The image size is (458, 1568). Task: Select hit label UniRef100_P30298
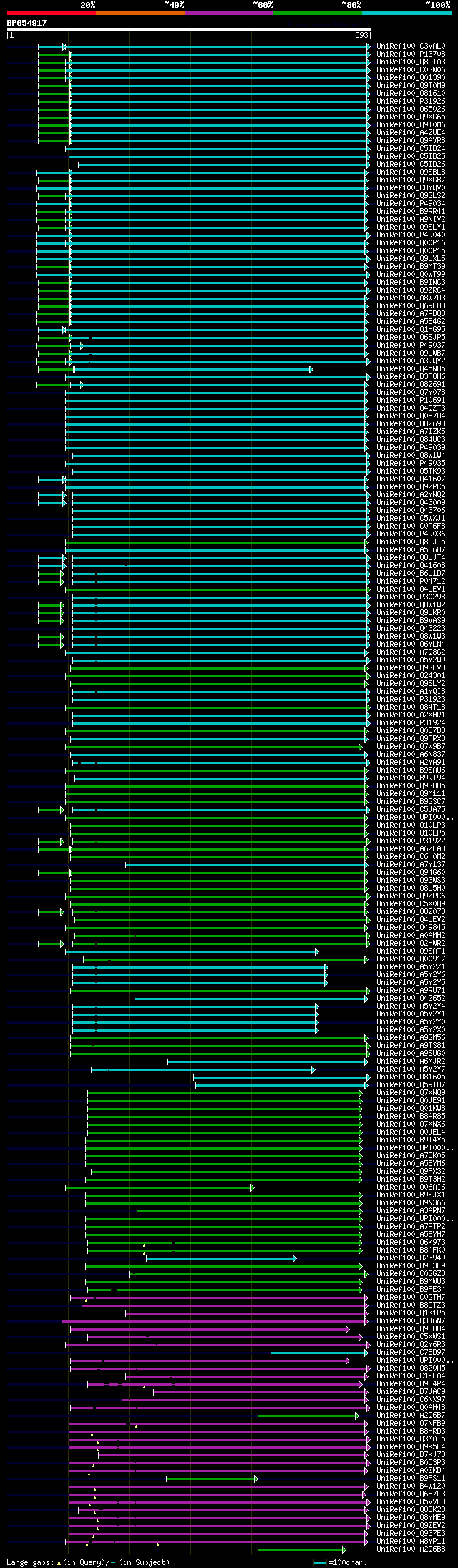click(411, 597)
